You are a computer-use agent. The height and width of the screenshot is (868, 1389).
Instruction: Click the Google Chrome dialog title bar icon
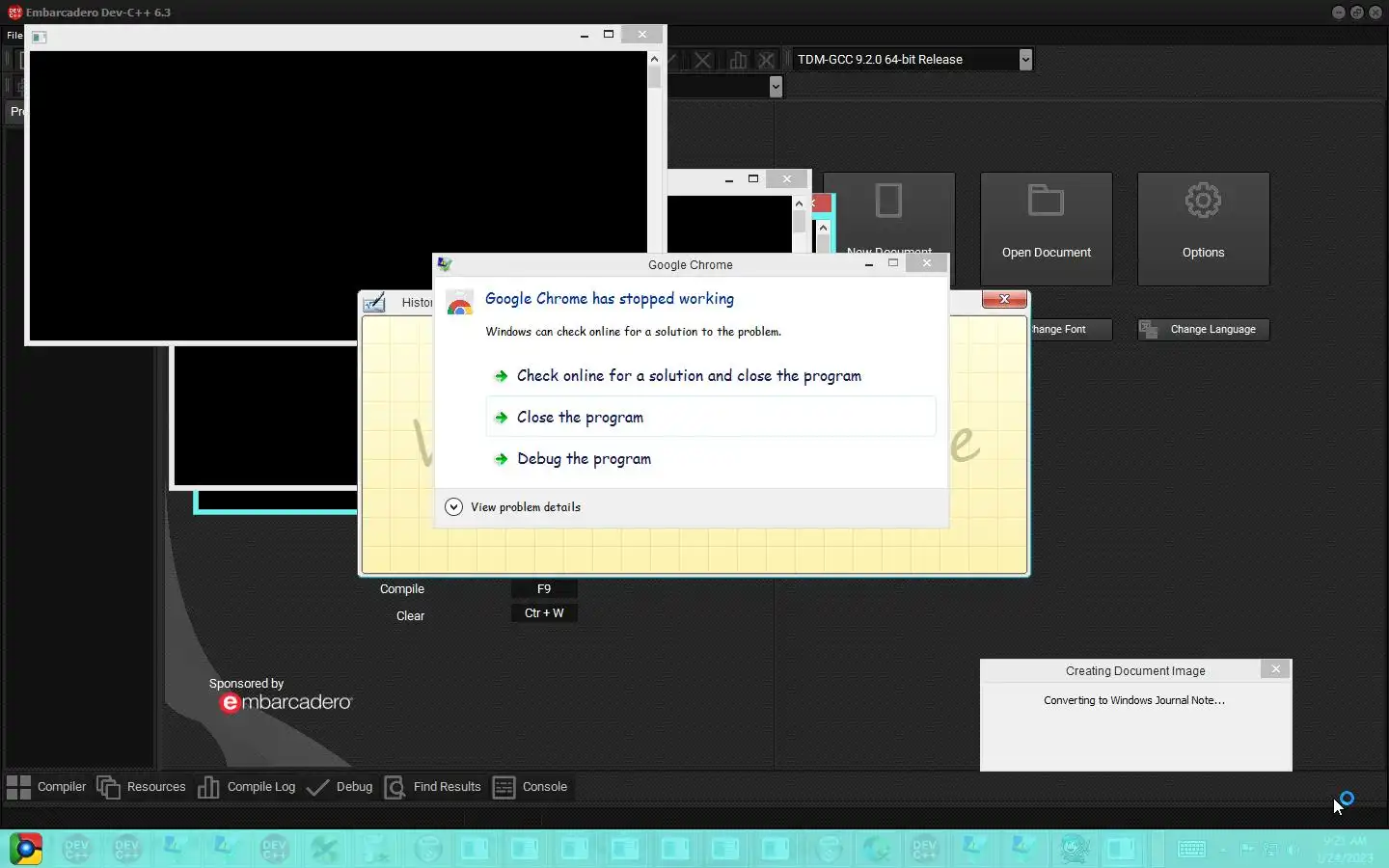tap(445, 264)
